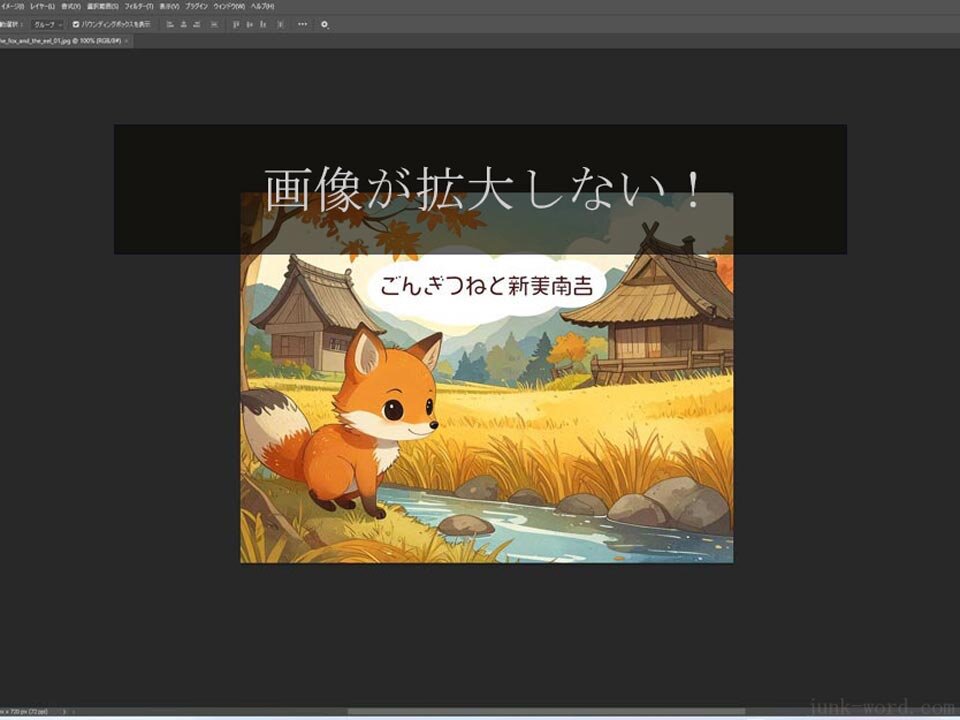
Task: Open the ウィンドウ(W) menu
Action: point(229,6)
